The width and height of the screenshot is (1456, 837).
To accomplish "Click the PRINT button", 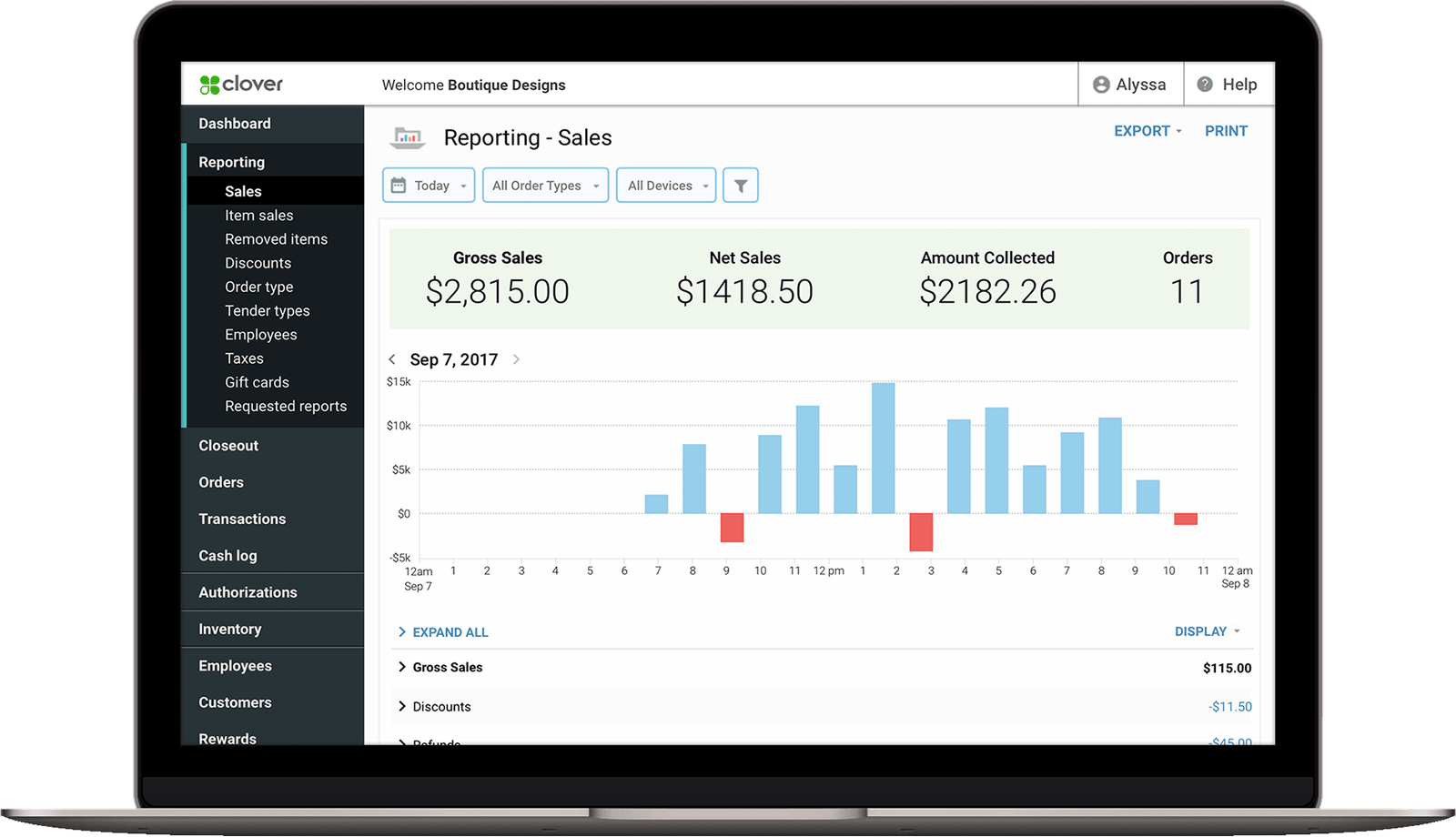I will (x=1226, y=131).
